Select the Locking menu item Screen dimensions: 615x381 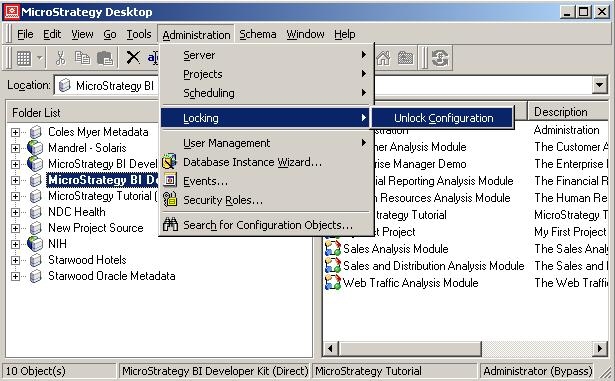(265, 118)
